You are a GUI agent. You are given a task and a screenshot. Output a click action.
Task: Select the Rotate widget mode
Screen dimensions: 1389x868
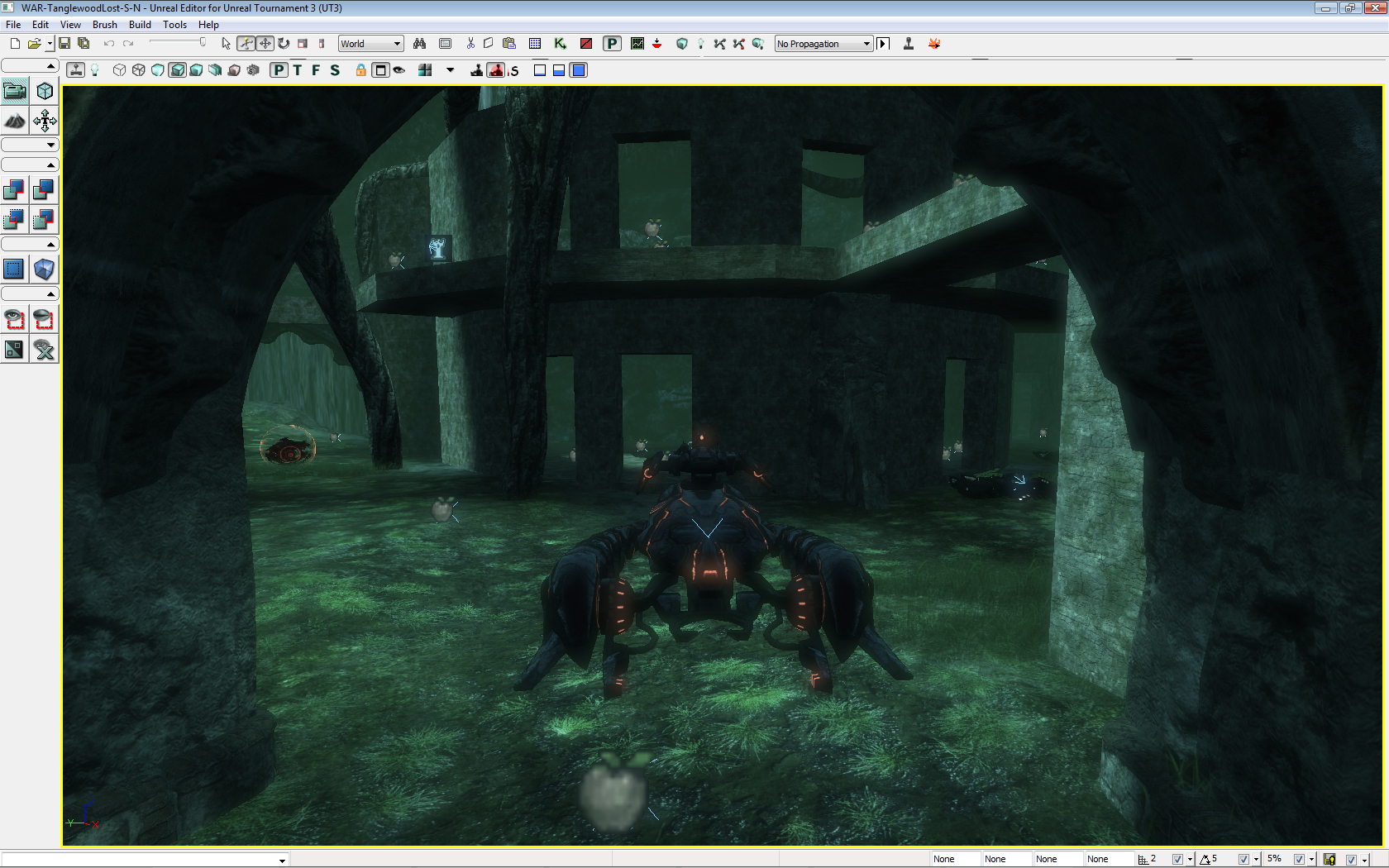(284, 44)
